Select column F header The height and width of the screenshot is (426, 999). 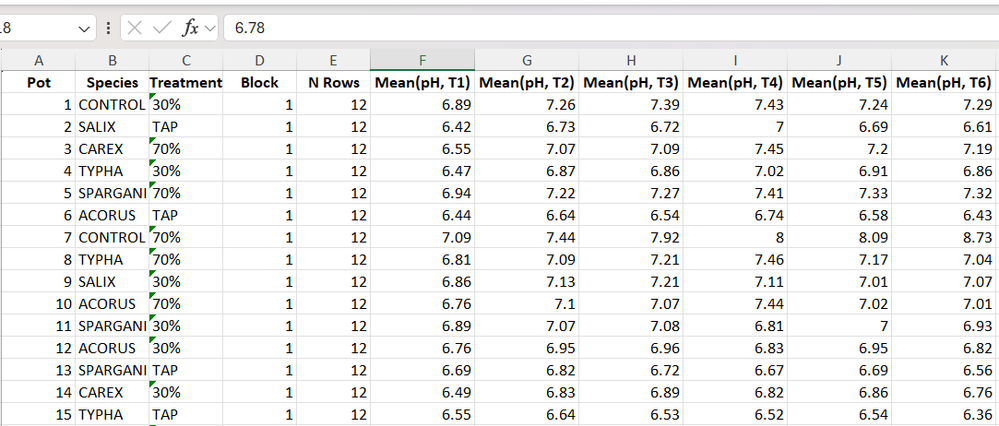pos(422,60)
